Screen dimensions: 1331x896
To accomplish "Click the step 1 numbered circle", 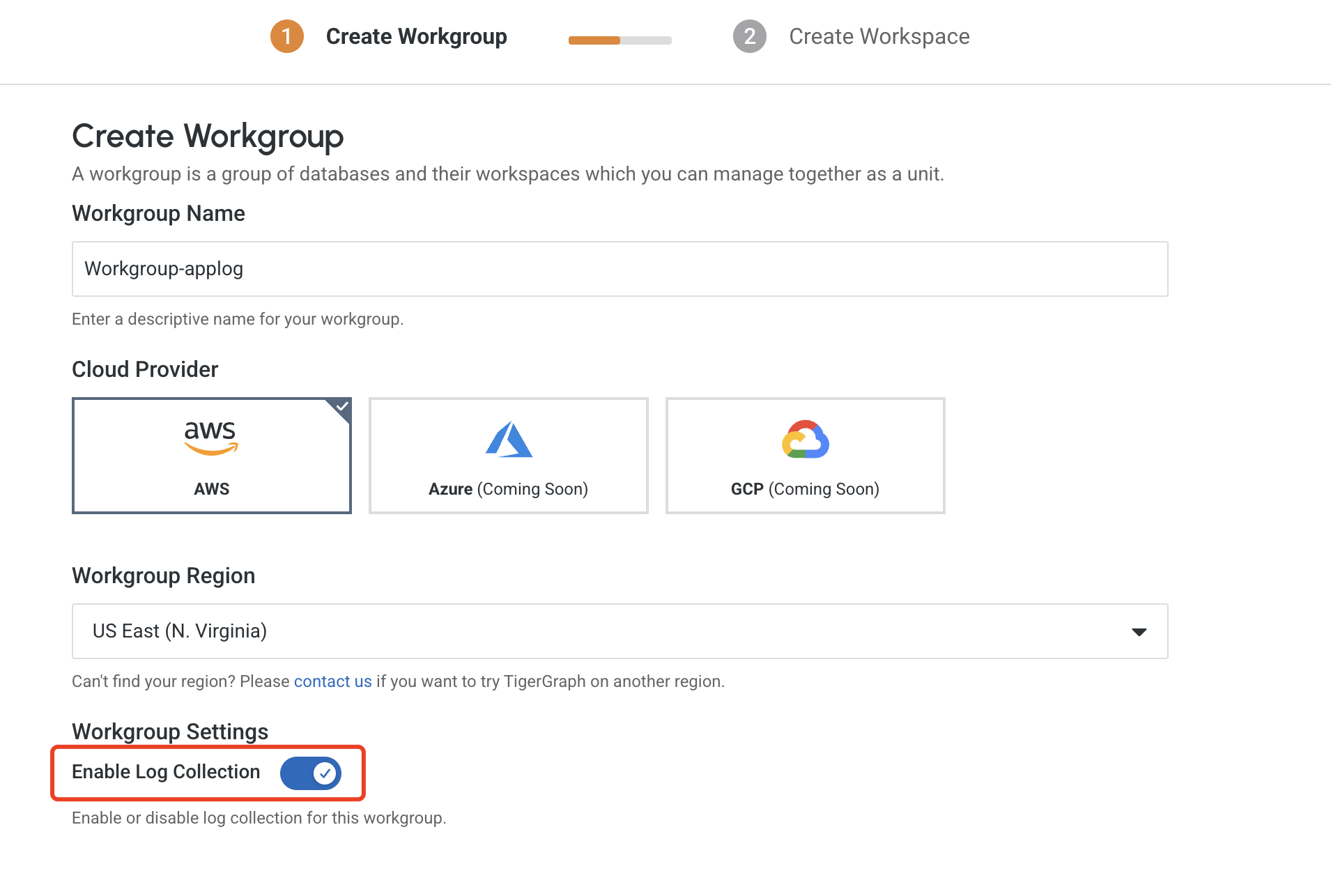I will [x=286, y=36].
